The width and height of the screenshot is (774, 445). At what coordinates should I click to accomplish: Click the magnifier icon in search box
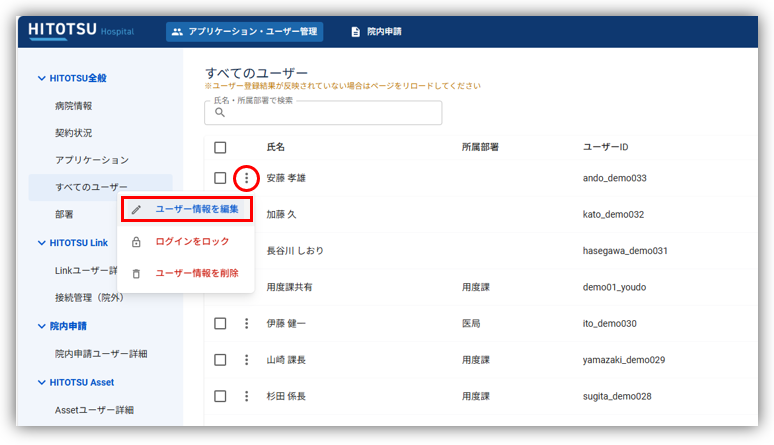[221, 113]
